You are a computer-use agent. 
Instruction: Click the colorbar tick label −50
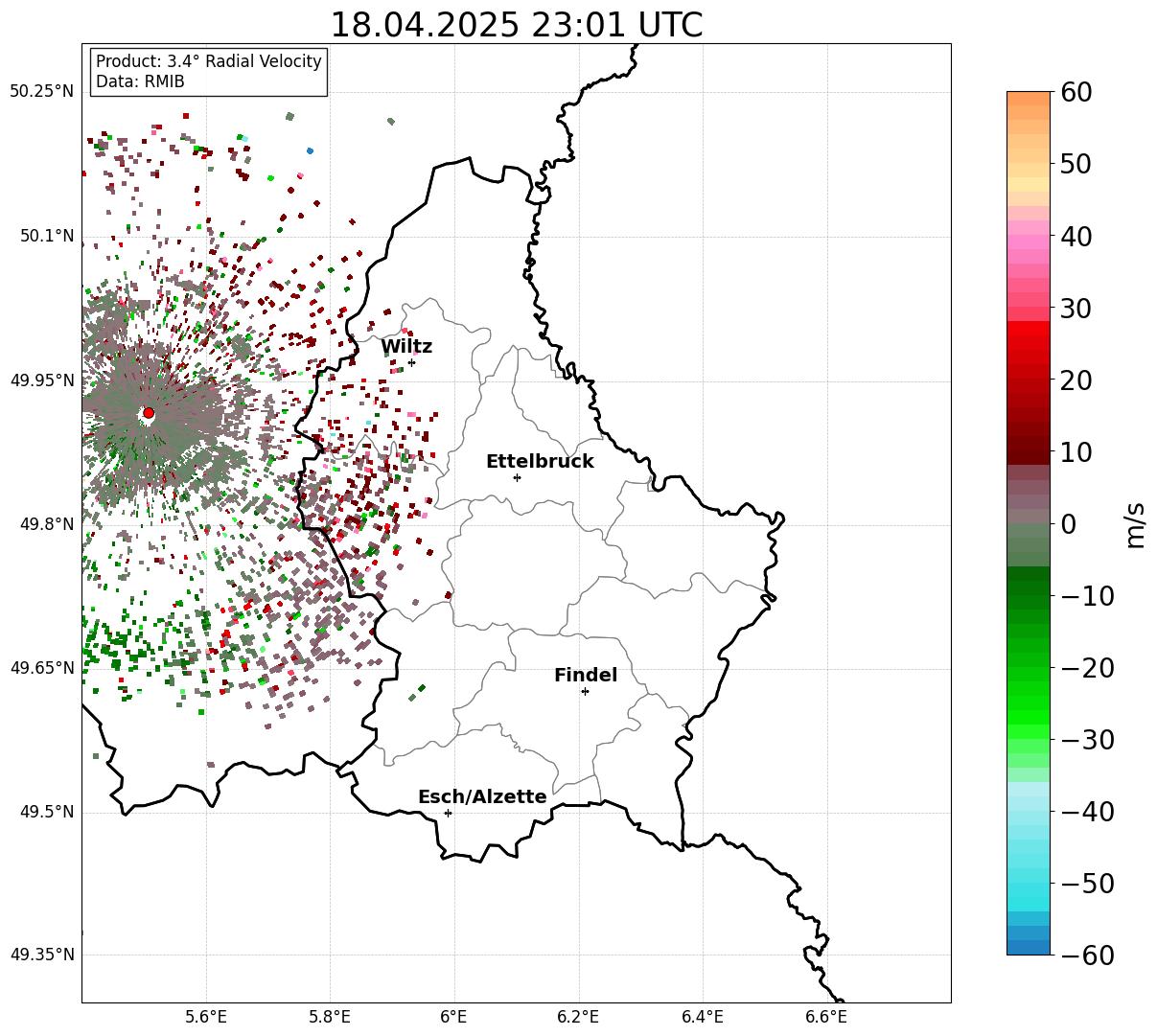click(x=1087, y=884)
